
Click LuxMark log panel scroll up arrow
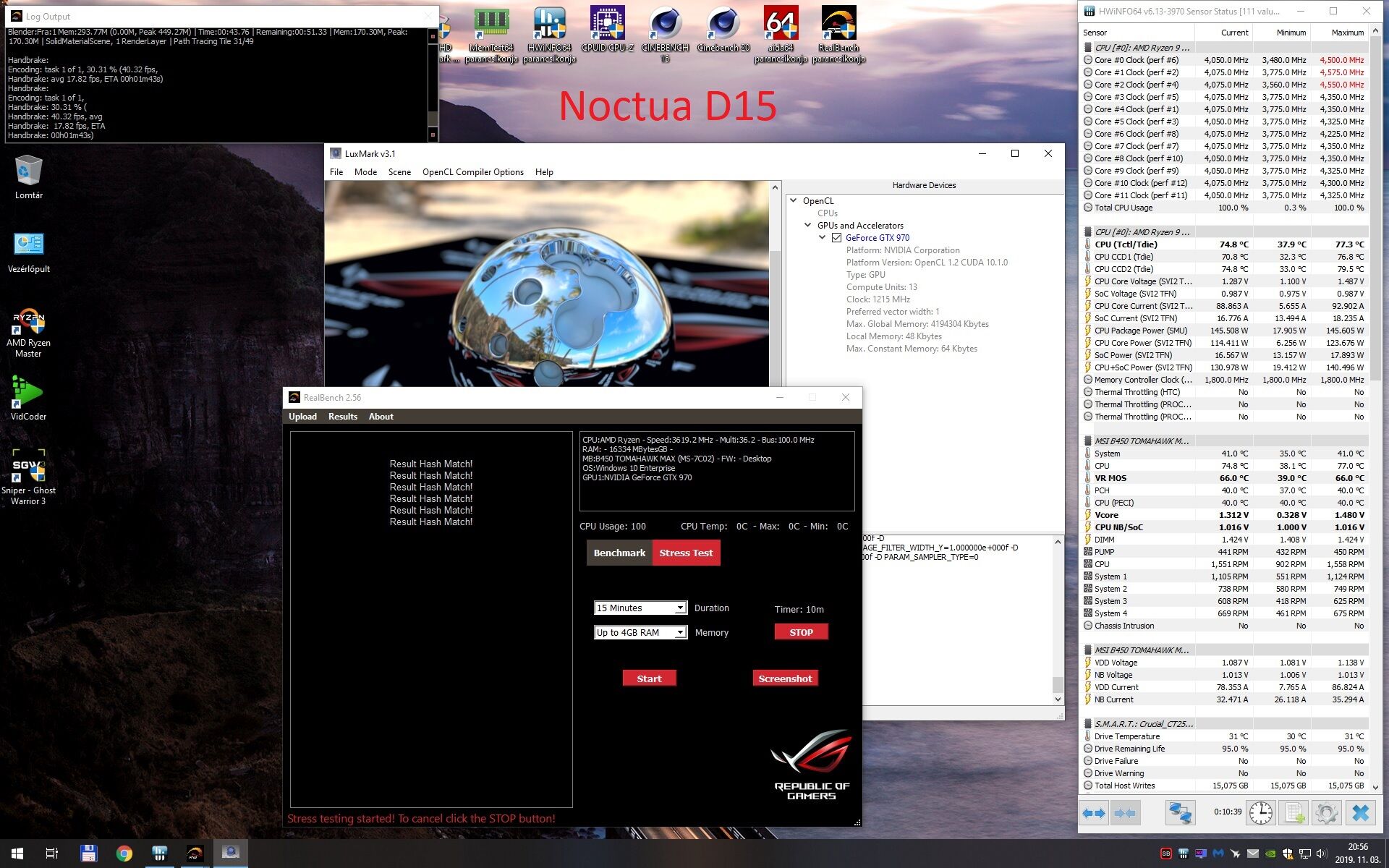(1058, 542)
